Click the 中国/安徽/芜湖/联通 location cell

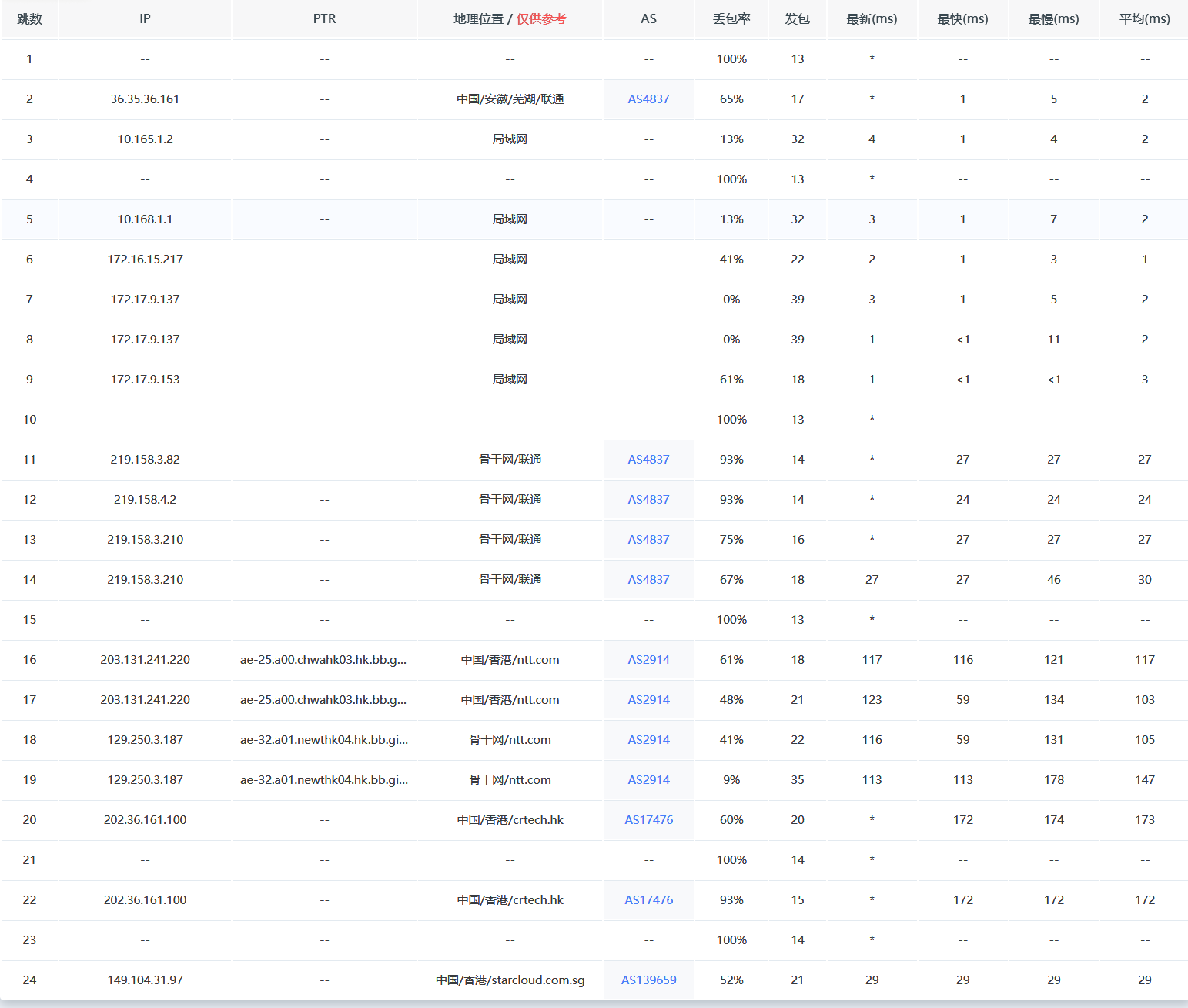pos(510,99)
